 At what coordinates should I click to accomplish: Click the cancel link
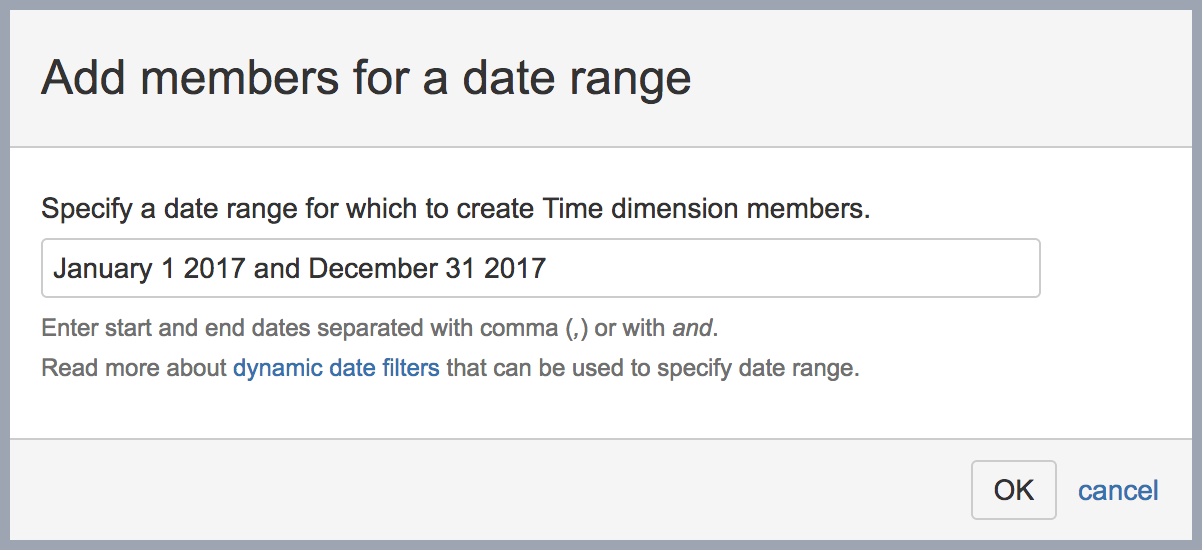1118,490
